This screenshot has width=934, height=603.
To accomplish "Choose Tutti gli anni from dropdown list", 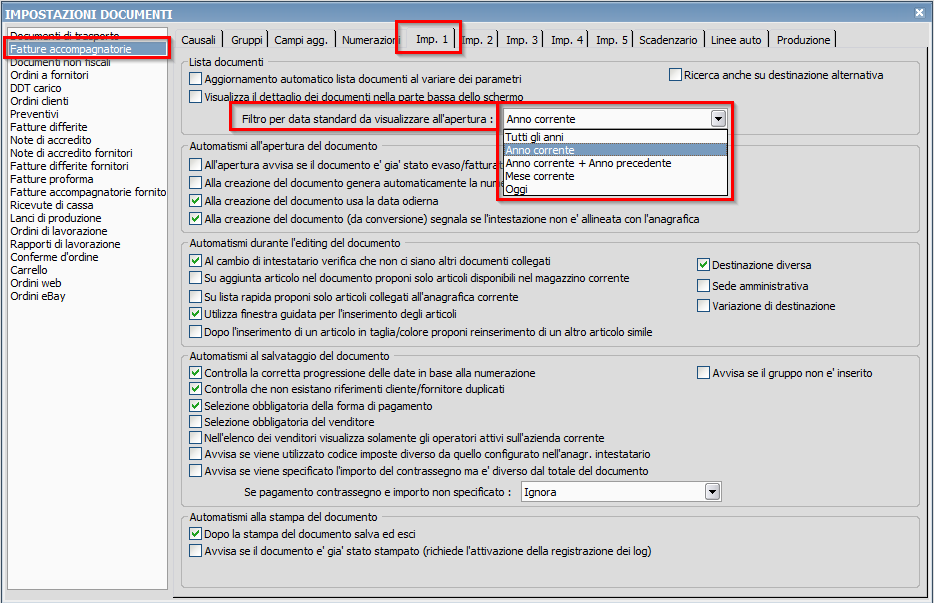I will [615, 137].
